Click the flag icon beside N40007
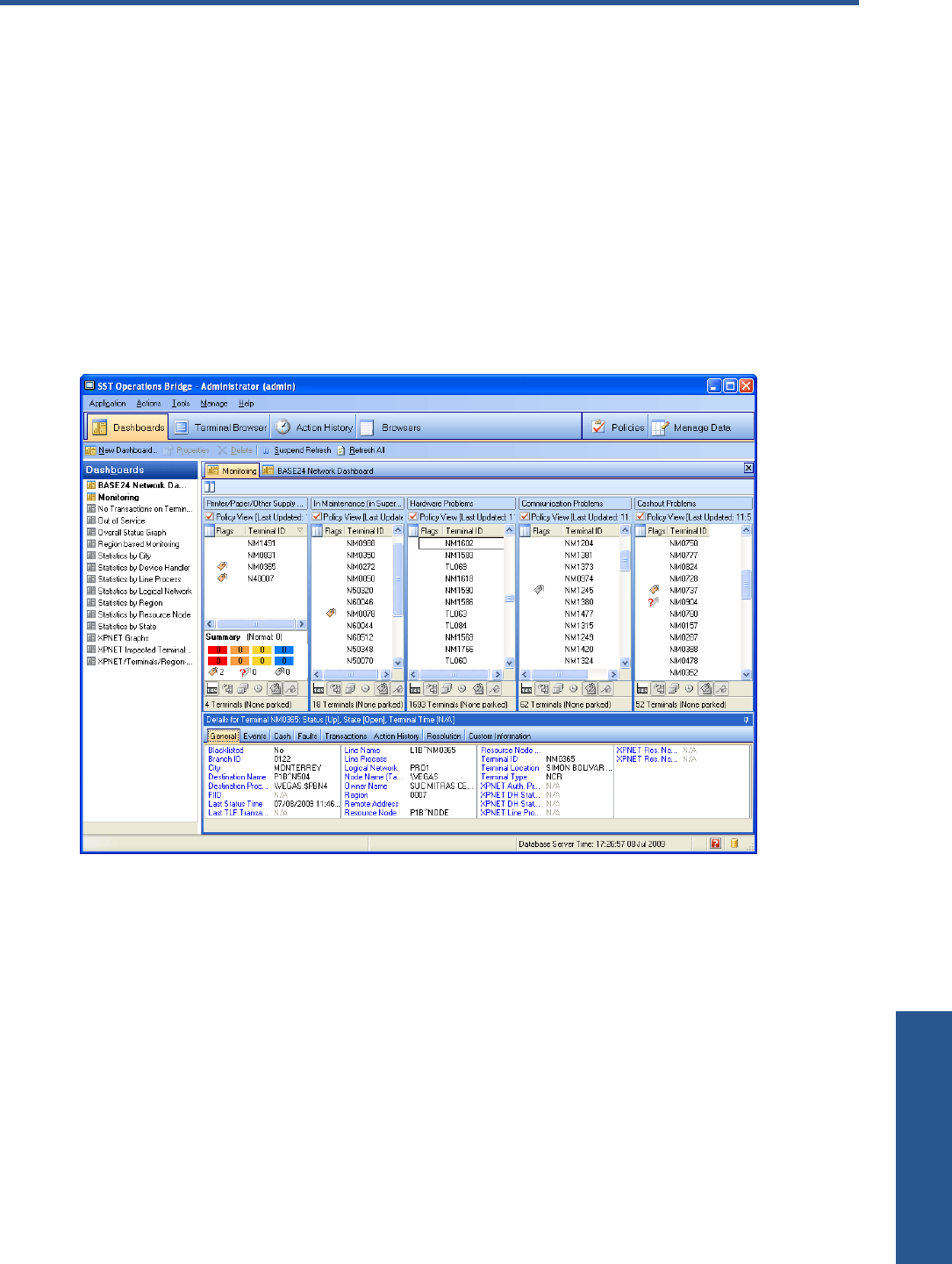 (222, 578)
